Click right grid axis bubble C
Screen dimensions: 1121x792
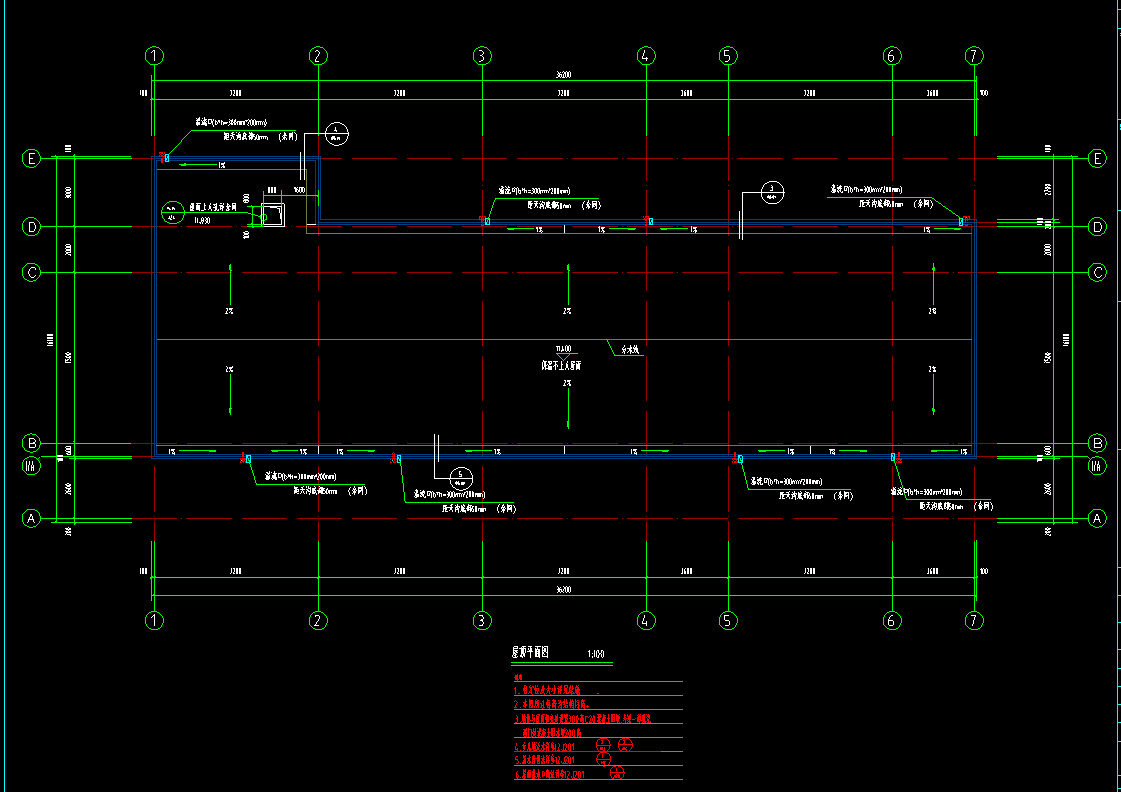(x=1097, y=272)
